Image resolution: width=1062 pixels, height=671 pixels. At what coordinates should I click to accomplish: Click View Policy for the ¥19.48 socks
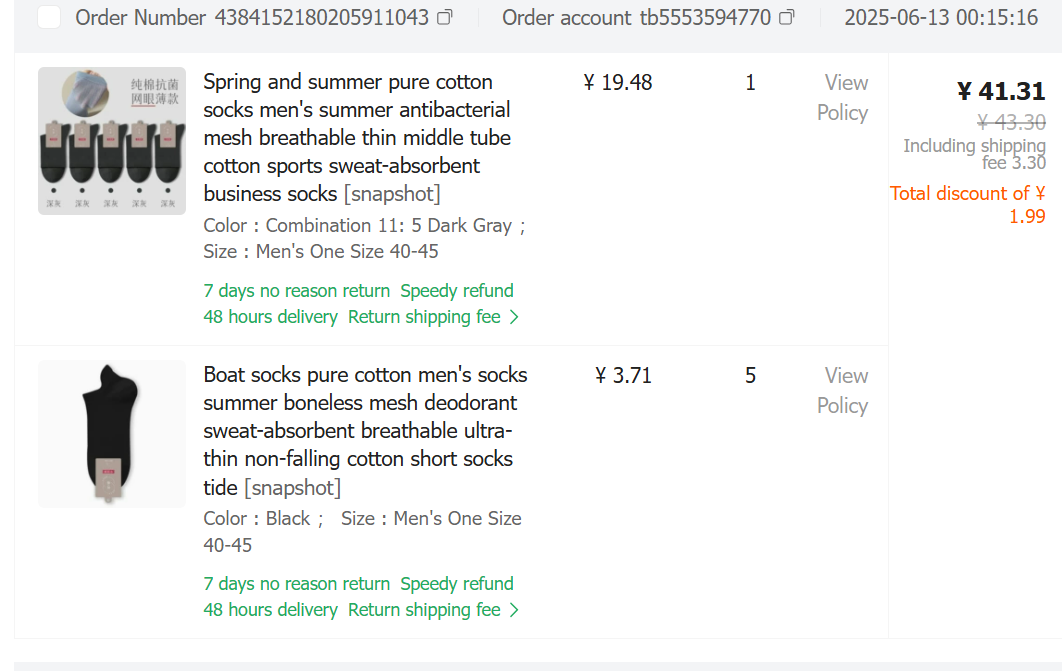843,97
